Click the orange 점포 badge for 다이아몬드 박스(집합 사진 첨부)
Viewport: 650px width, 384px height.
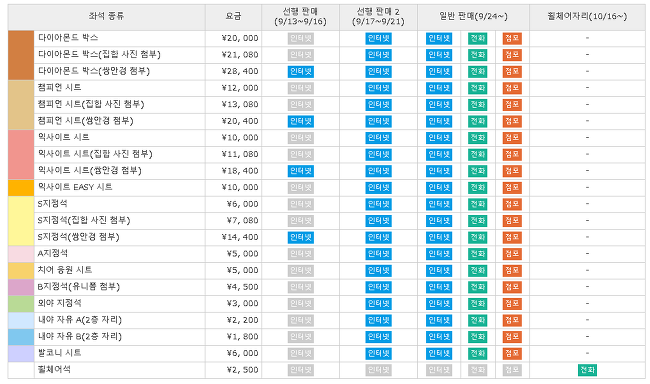point(512,55)
